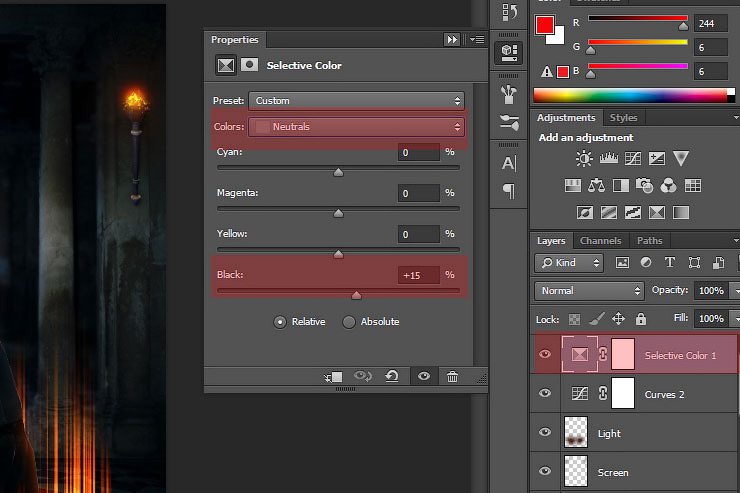Clip adjustment to layer below icon
The width and height of the screenshot is (740, 493).
[x=333, y=376]
